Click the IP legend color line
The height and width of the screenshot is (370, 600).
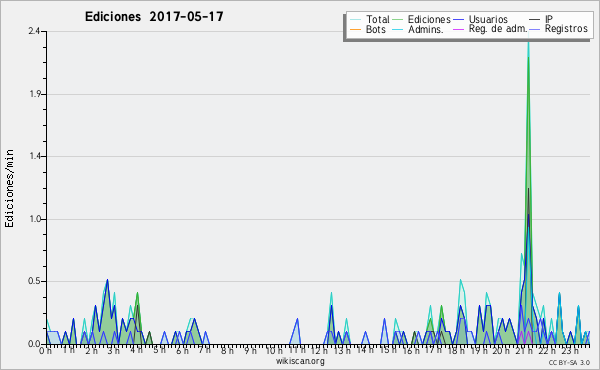[535, 19]
